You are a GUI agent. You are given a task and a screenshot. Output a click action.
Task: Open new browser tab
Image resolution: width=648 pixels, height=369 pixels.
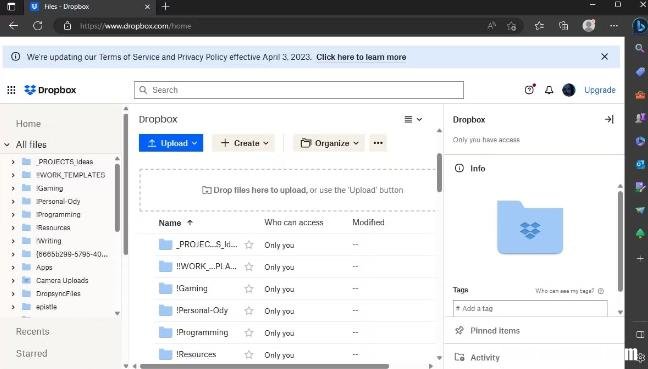tap(165, 7)
